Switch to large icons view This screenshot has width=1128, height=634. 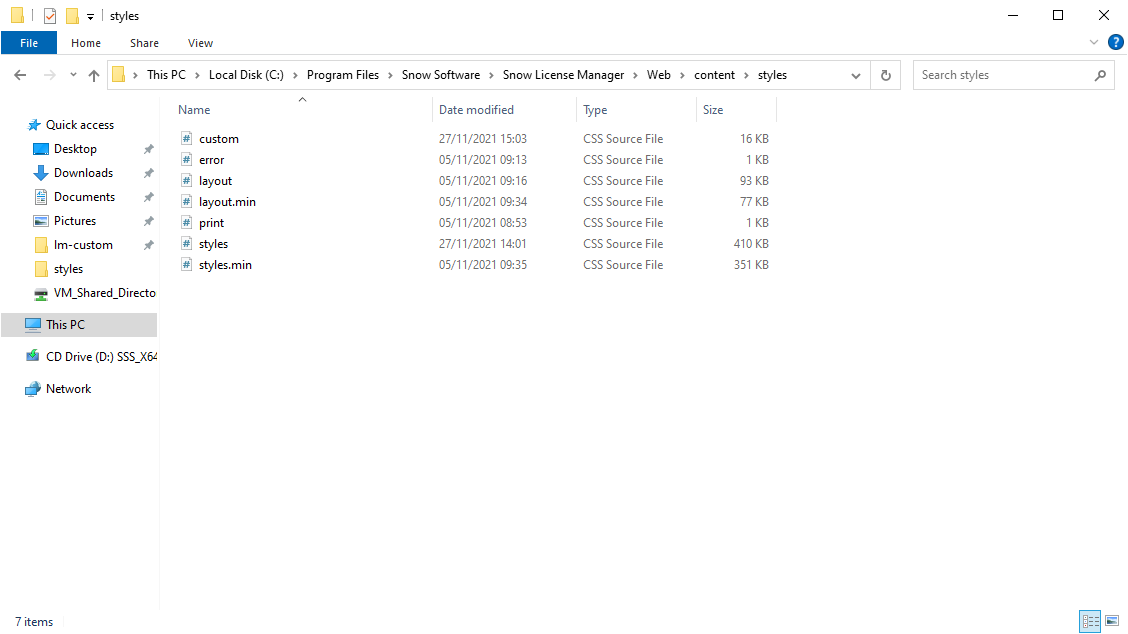tap(1113, 621)
